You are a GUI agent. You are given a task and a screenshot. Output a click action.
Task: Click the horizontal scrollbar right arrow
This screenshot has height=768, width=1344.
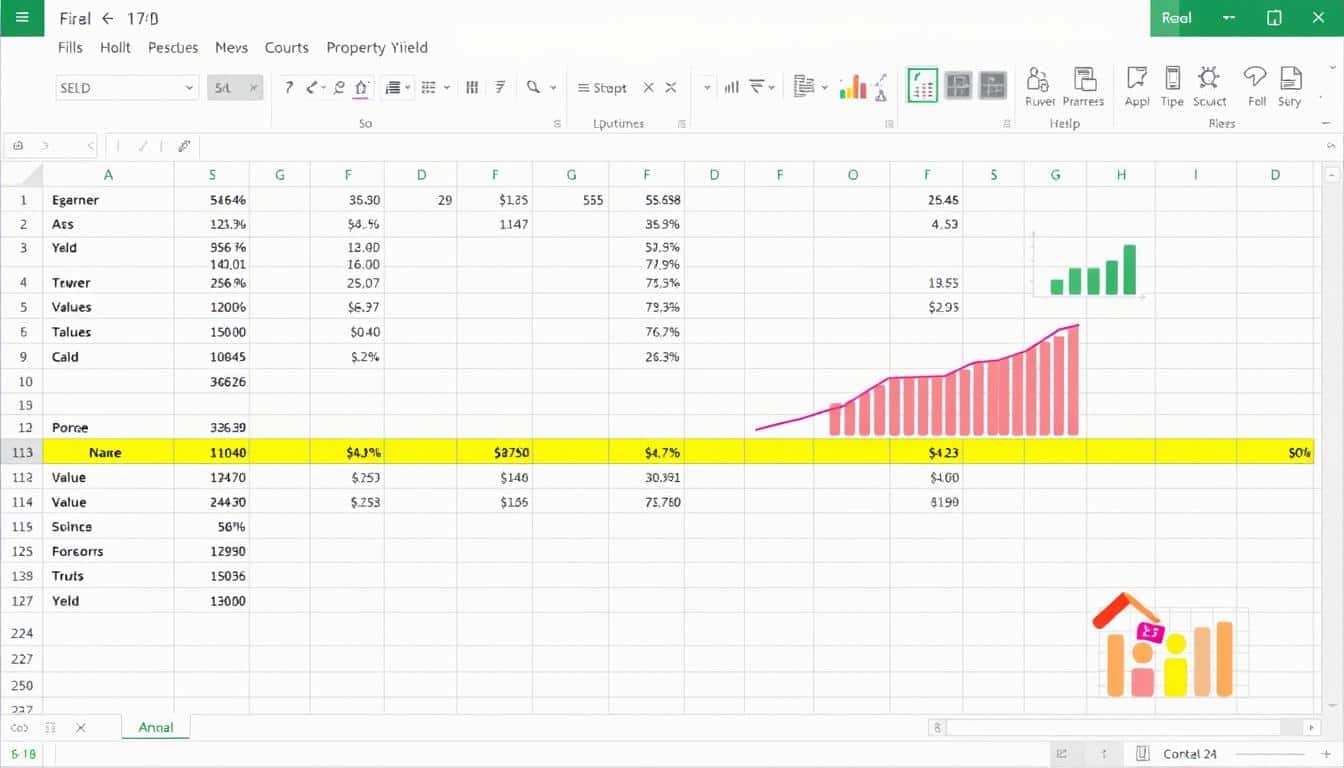pyautogui.click(x=1312, y=728)
